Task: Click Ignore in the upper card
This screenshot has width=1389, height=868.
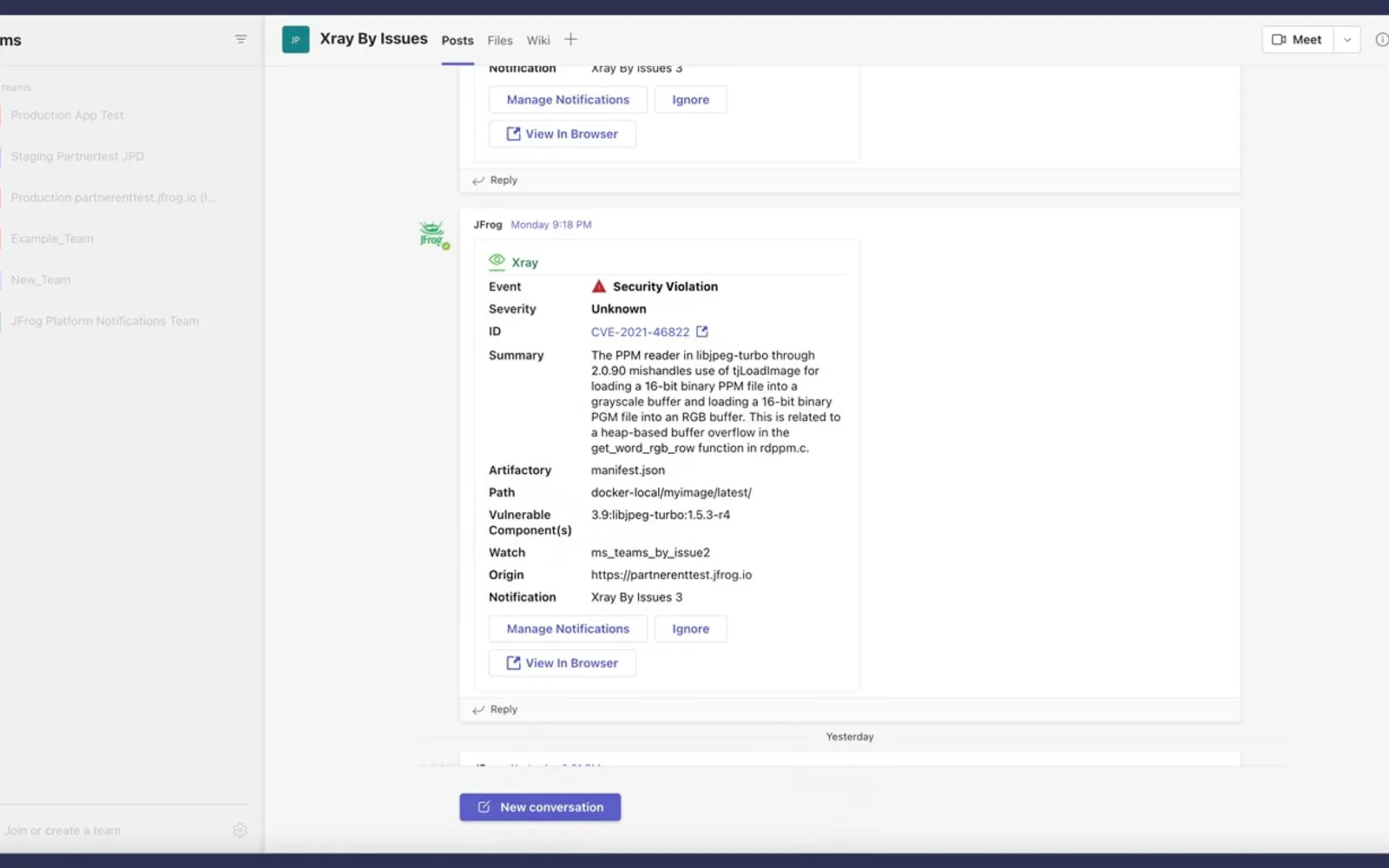Action: click(x=690, y=100)
